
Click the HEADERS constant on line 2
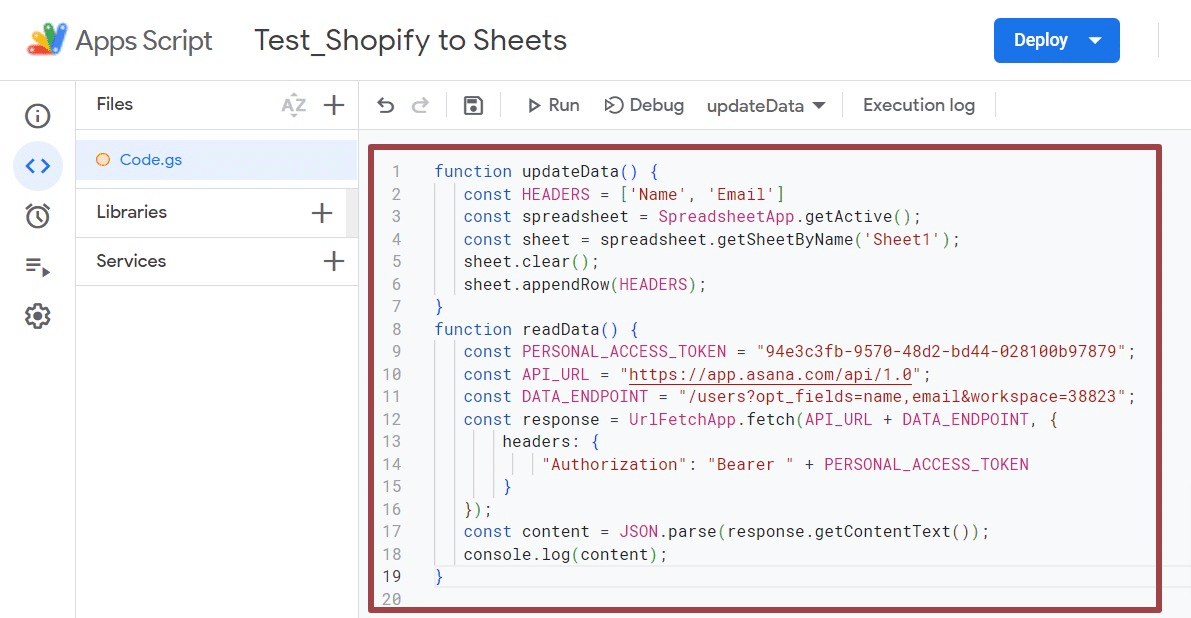coord(555,194)
